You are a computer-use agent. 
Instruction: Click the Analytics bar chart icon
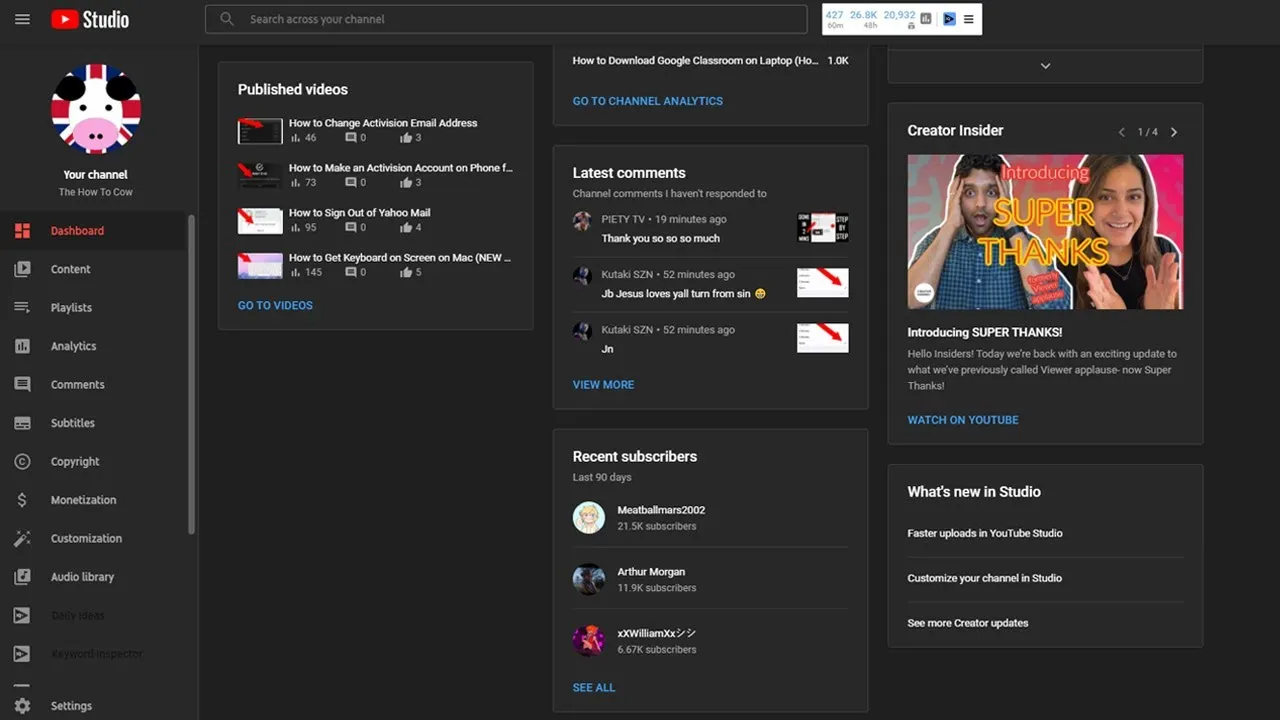point(22,346)
